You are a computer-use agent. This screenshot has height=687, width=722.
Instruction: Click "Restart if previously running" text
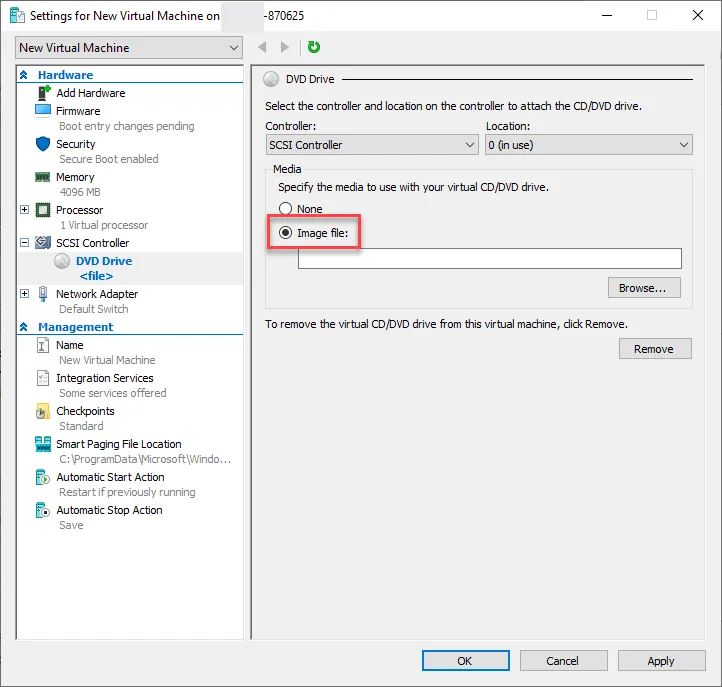[x=127, y=492]
